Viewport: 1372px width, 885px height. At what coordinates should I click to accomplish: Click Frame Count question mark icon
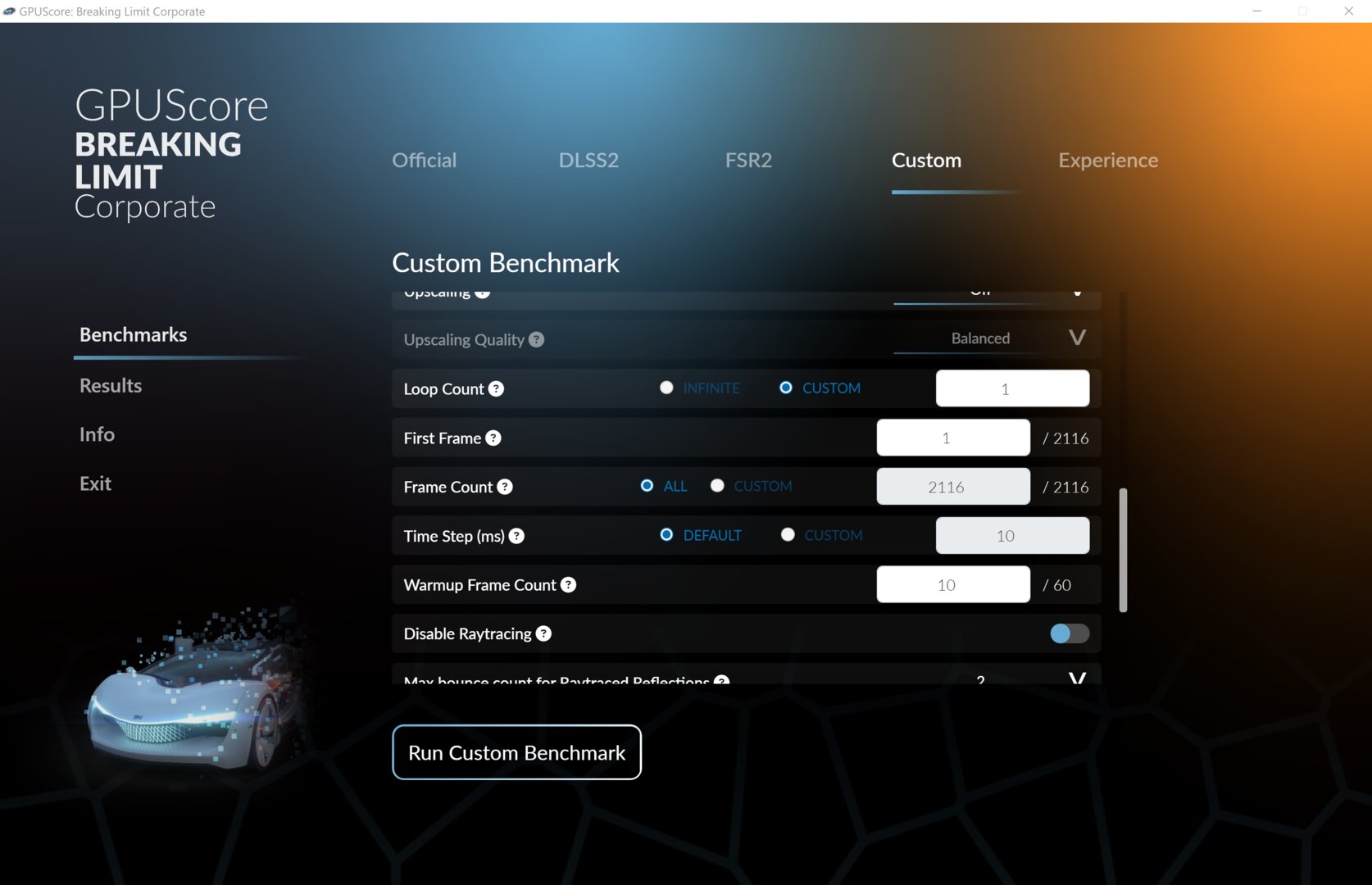pyautogui.click(x=505, y=487)
